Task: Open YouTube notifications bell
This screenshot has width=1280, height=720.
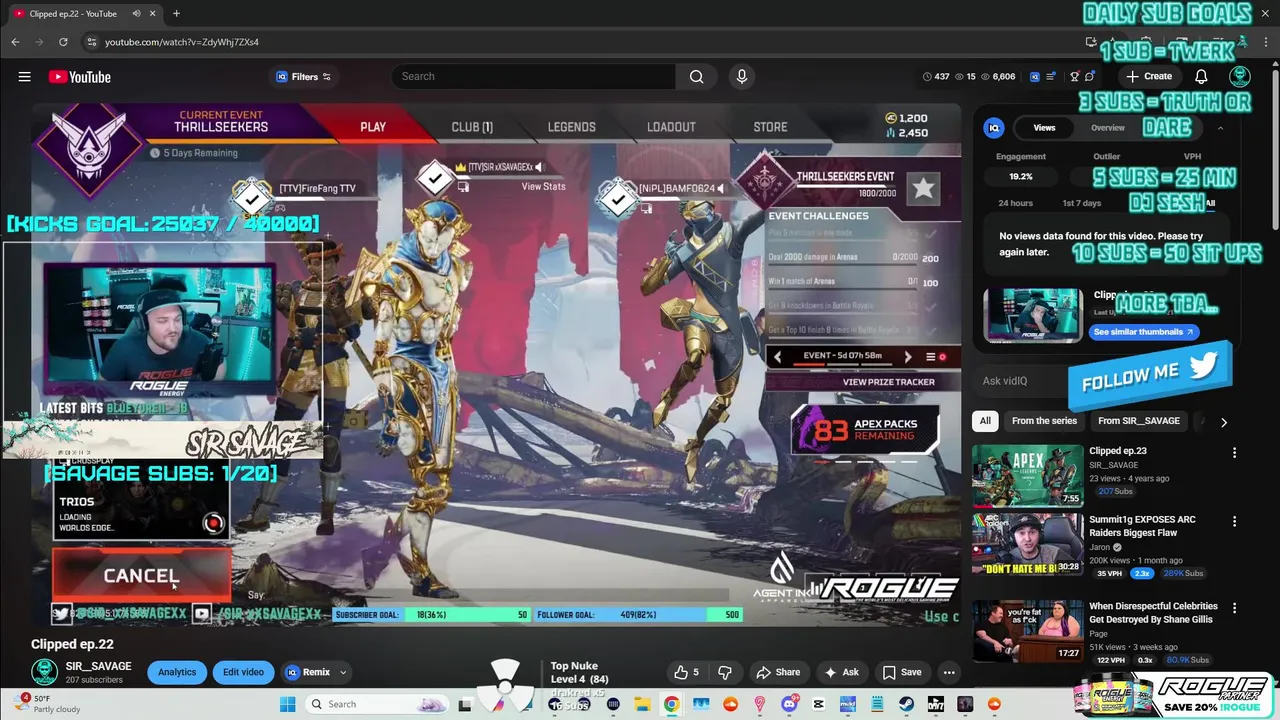Action: [1201, 77]
